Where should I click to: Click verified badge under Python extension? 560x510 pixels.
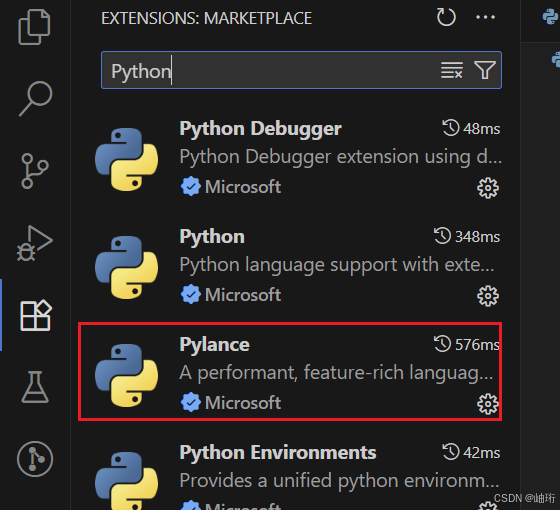coord(191,294)
